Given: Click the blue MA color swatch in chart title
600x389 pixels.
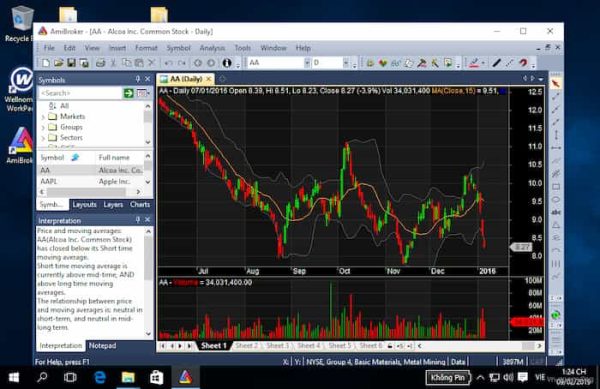Looking at the screenshot, I should click(x=503, y=91).
